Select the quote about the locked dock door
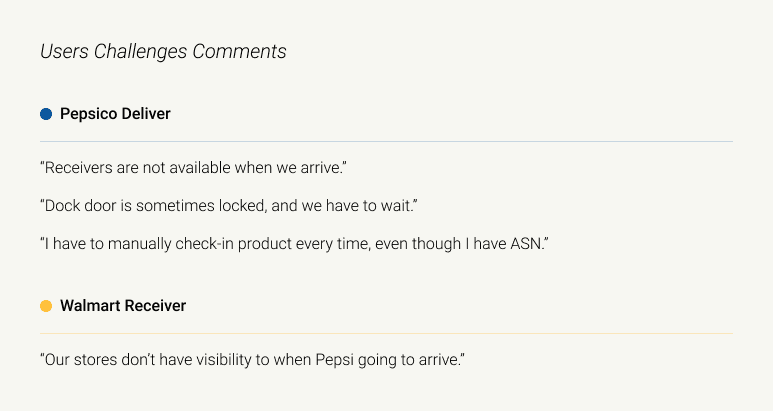773x411 pixels. pyautogui.click(x=229, y=206)
